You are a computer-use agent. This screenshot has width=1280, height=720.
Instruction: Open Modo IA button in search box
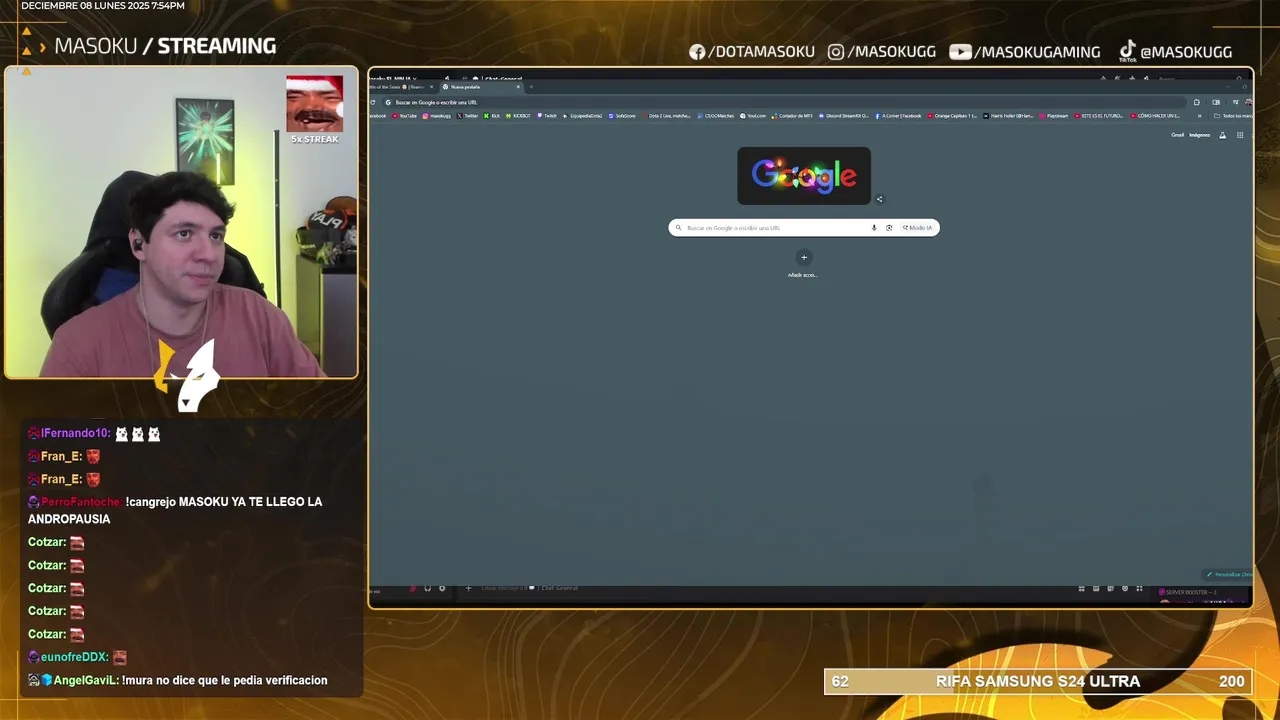coord(917,228)
